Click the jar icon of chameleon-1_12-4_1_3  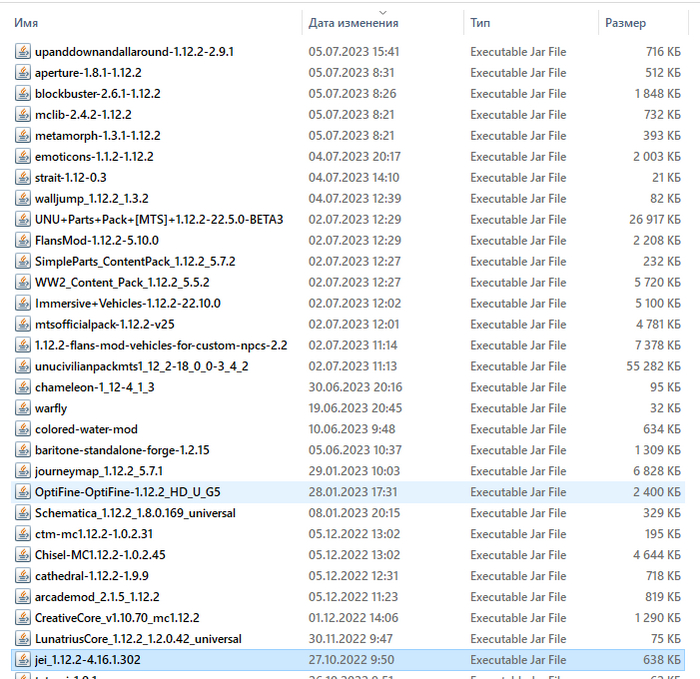(23, 387)
